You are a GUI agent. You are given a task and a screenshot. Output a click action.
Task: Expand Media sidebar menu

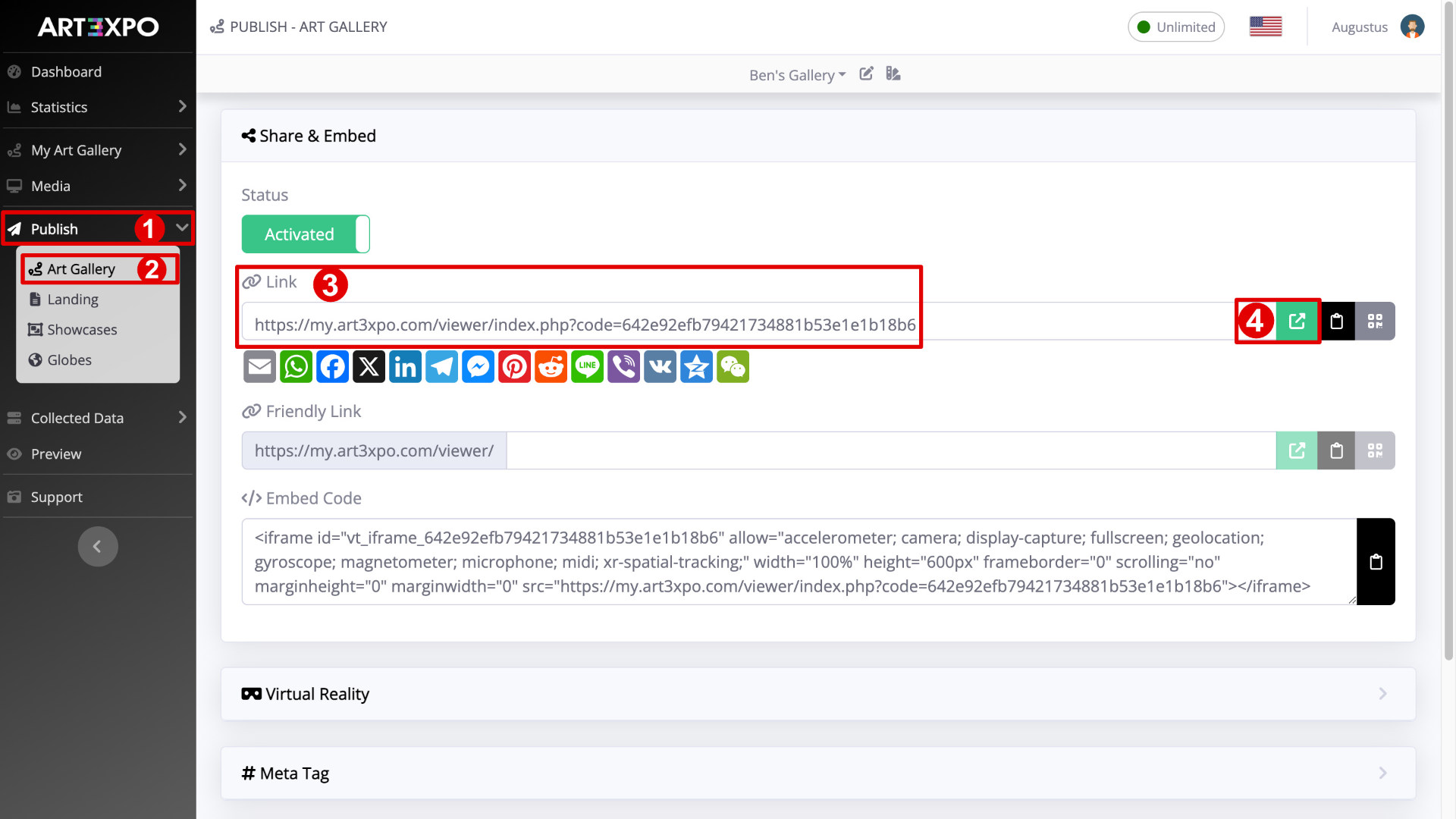pos(97,186)
